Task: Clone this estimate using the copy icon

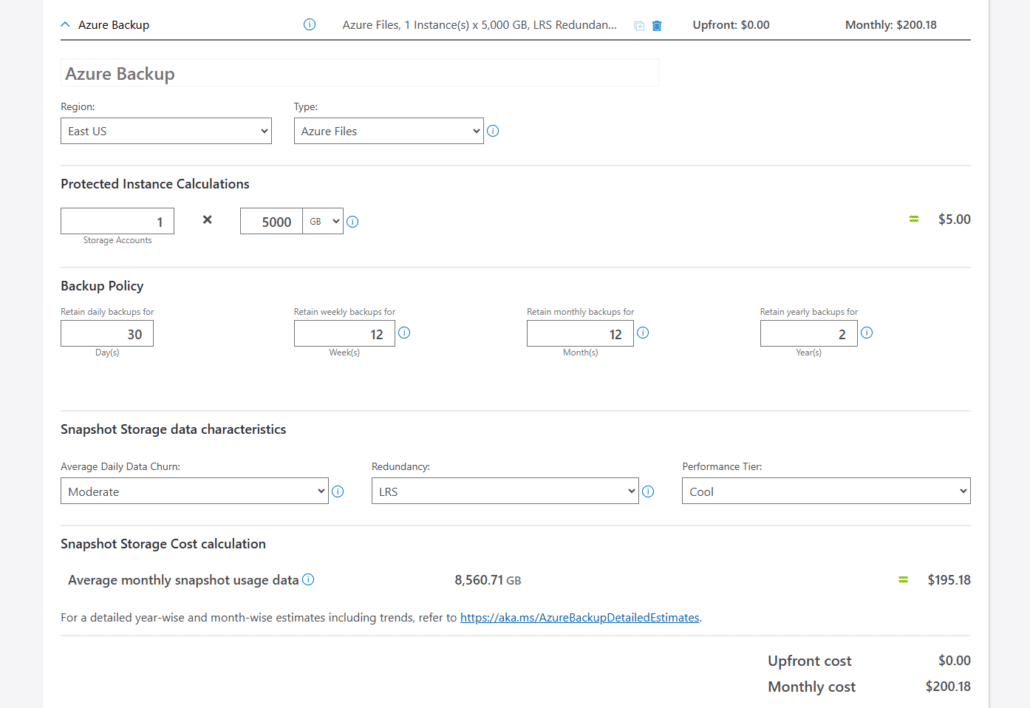Action: pos(637,25)
